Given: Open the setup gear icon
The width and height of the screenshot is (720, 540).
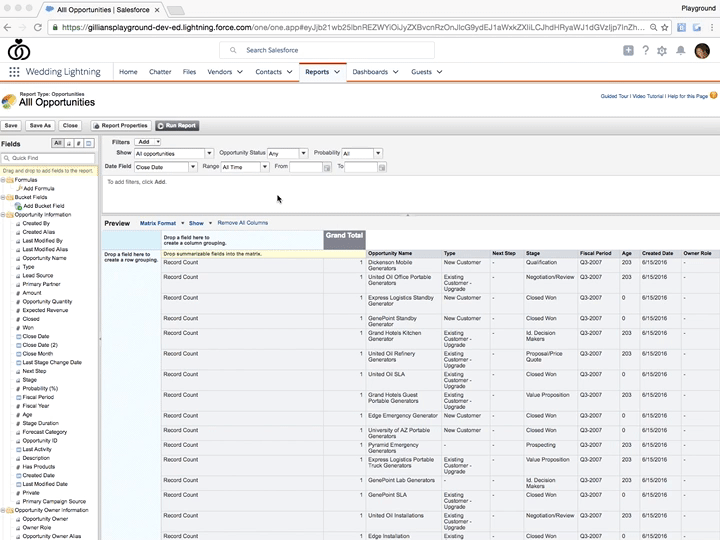Looking at the screenshot, I should click(662, 51).
